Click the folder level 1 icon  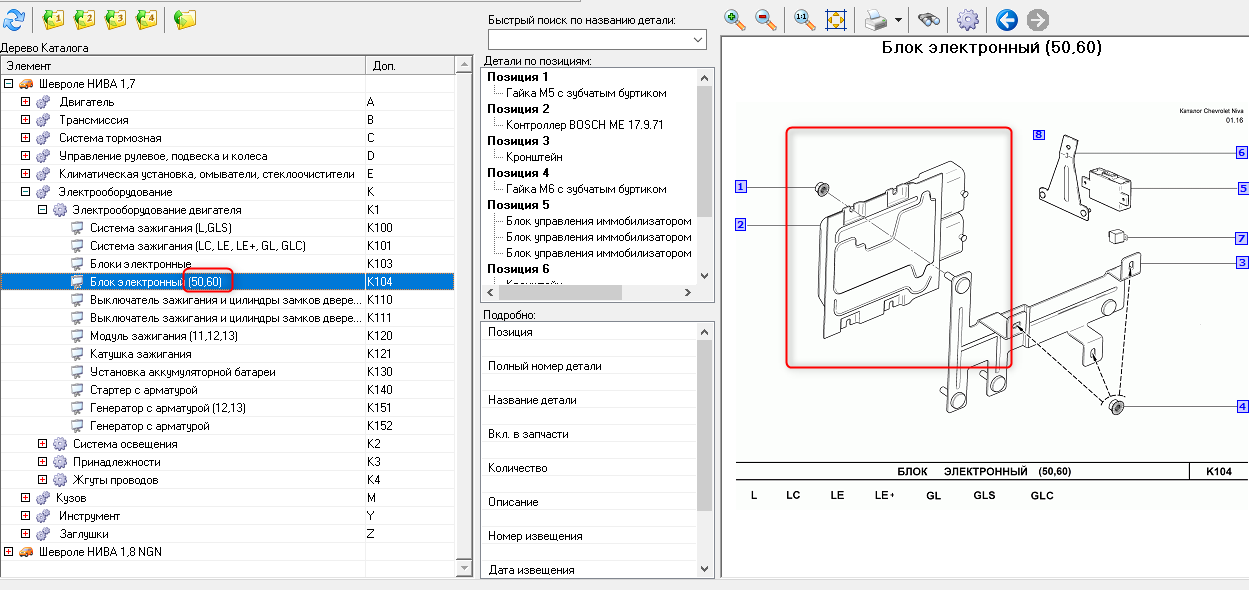[53, 18]
